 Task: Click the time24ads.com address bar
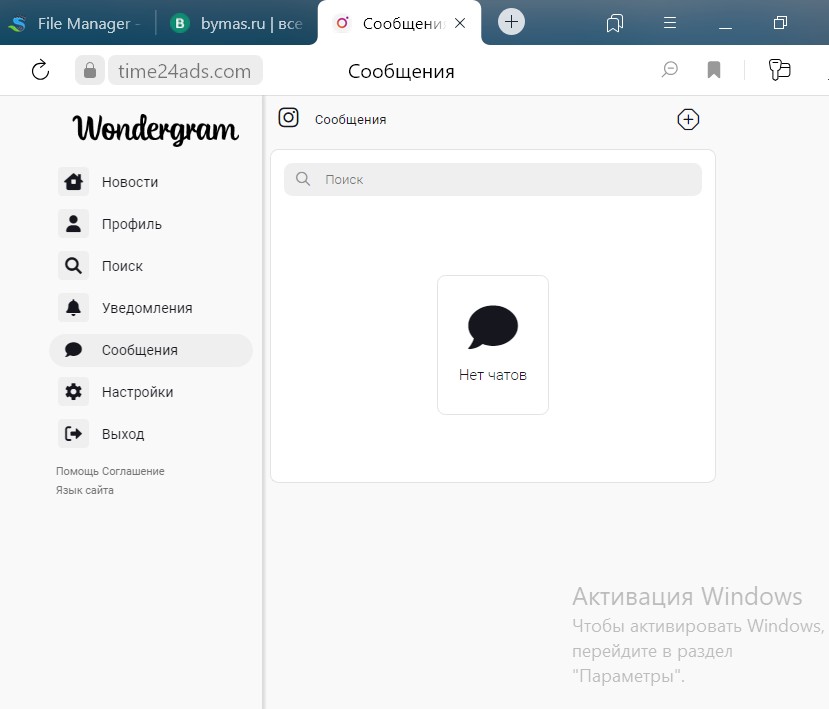(x=184, y=71)
